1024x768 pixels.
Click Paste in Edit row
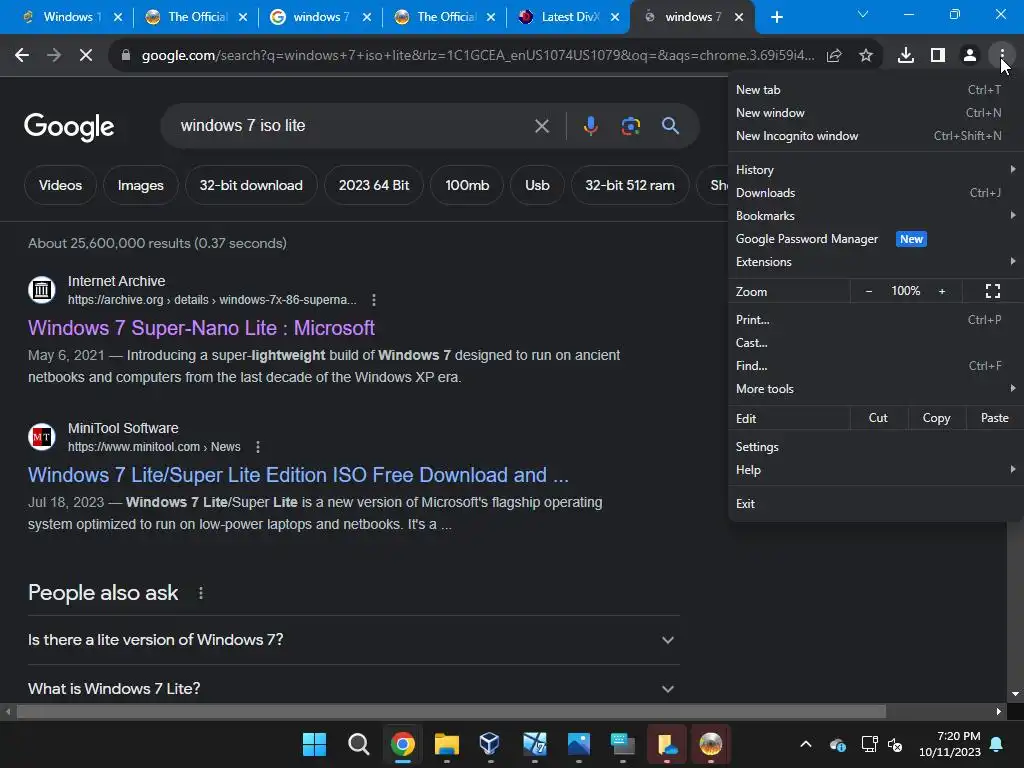995,418
